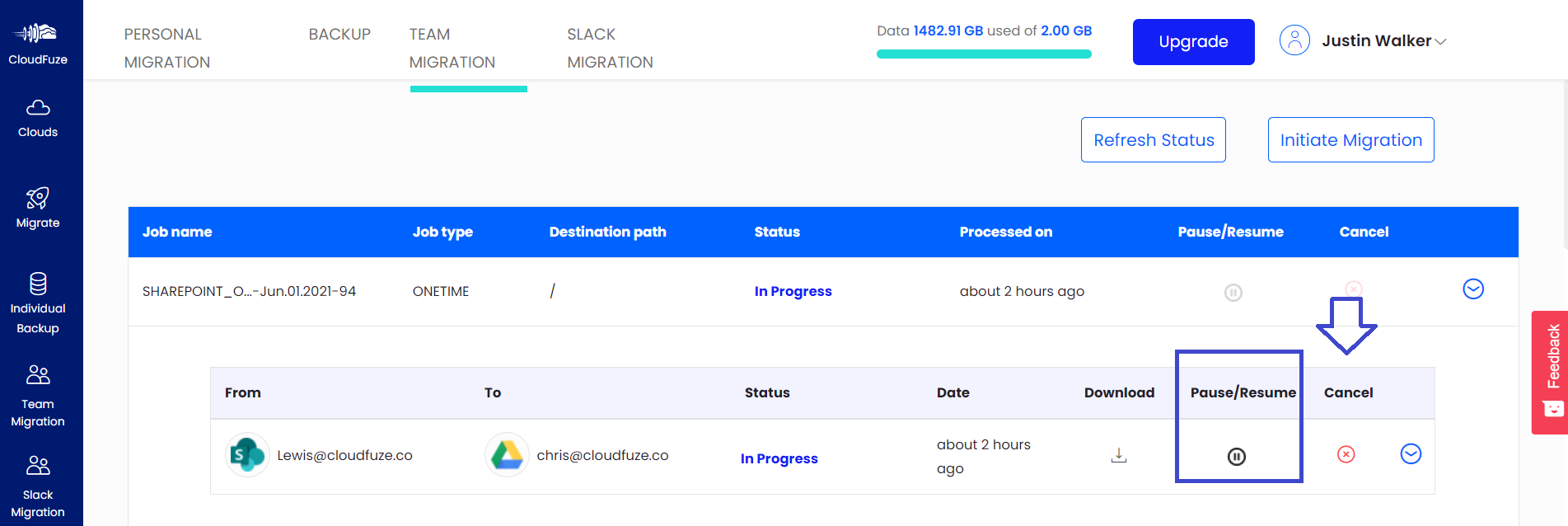1568x526 pixels.
Task: Cancel the Lewis@cloudfuze.co migration pair
Action: (x=1346, y=454)
